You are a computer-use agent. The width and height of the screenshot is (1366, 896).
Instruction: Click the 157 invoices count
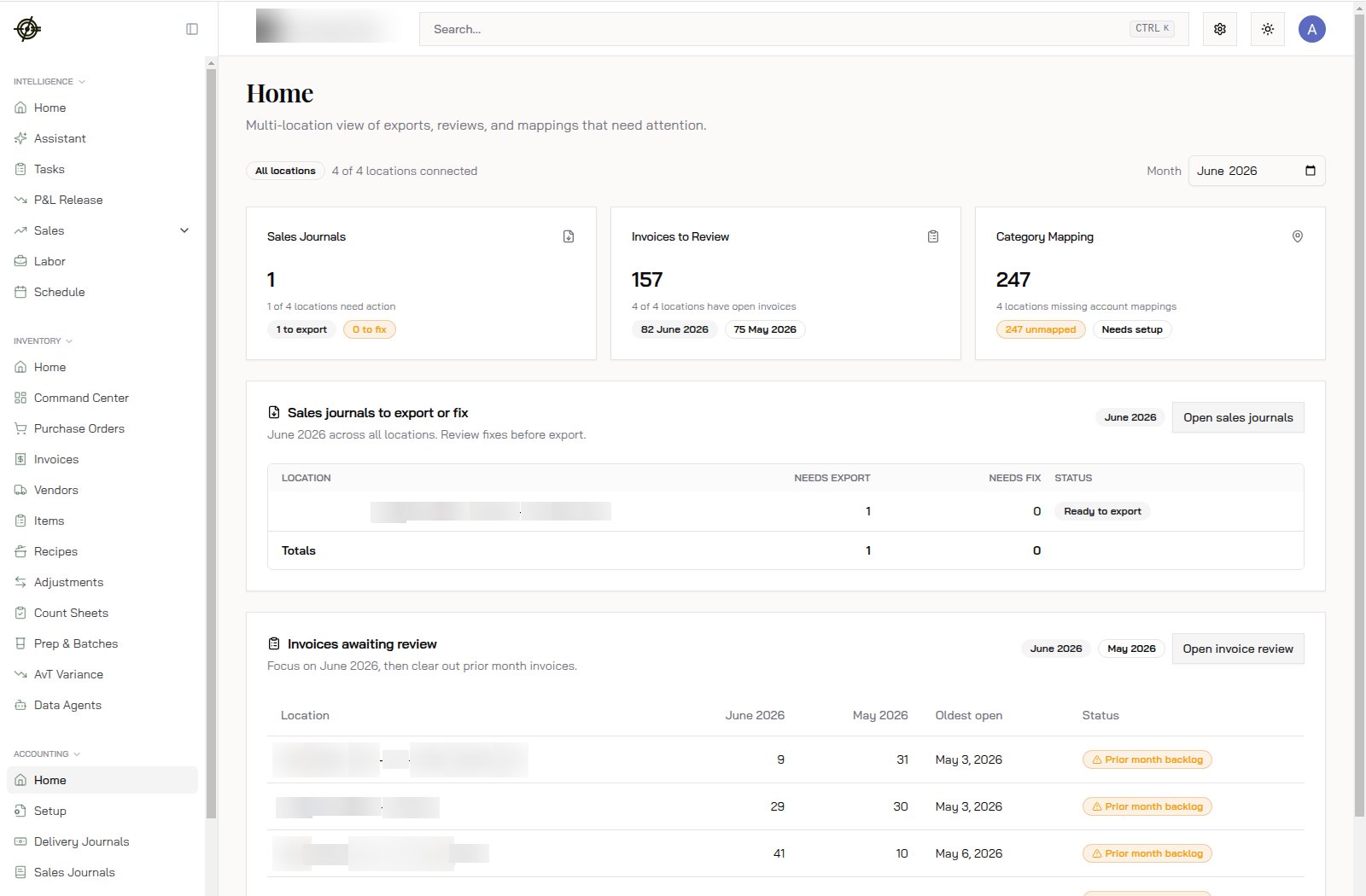click(x=647, y=280)
